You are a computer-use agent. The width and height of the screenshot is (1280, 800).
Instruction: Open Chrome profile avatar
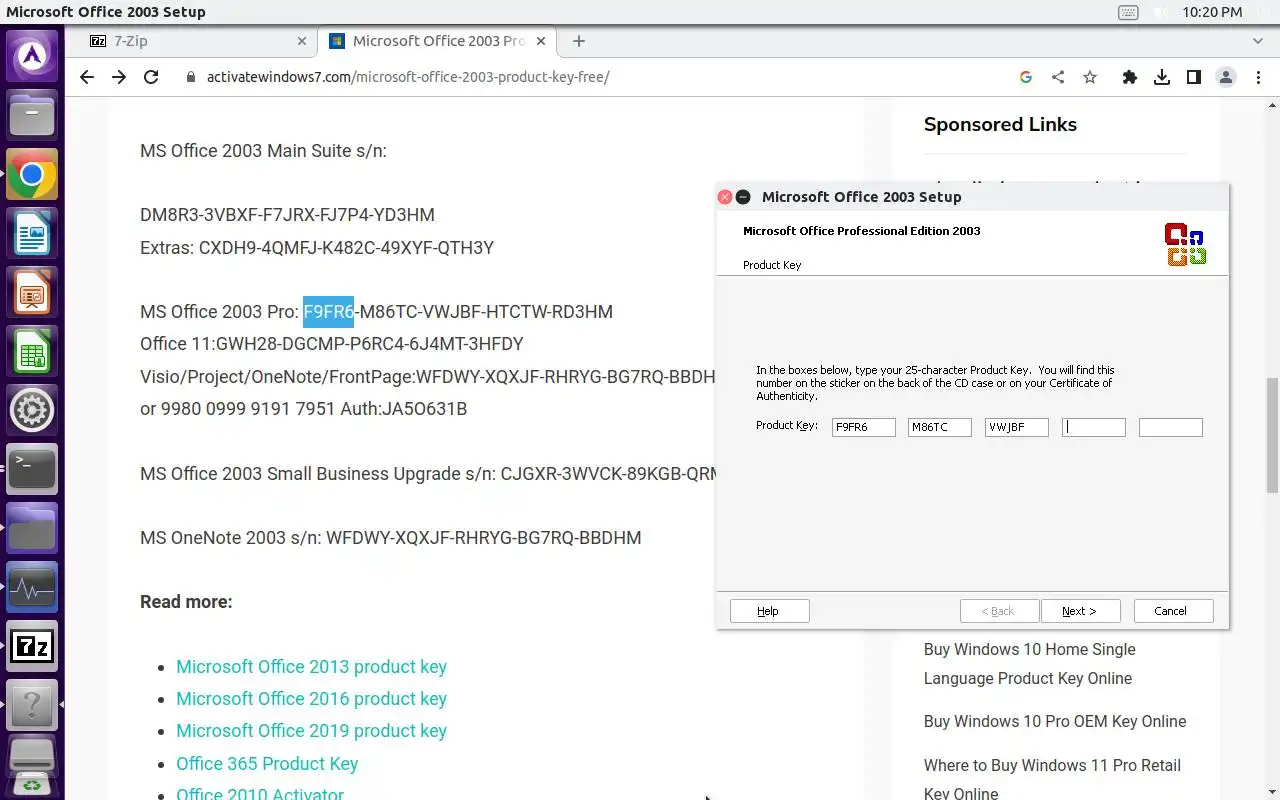click(x=1226, y=77)
